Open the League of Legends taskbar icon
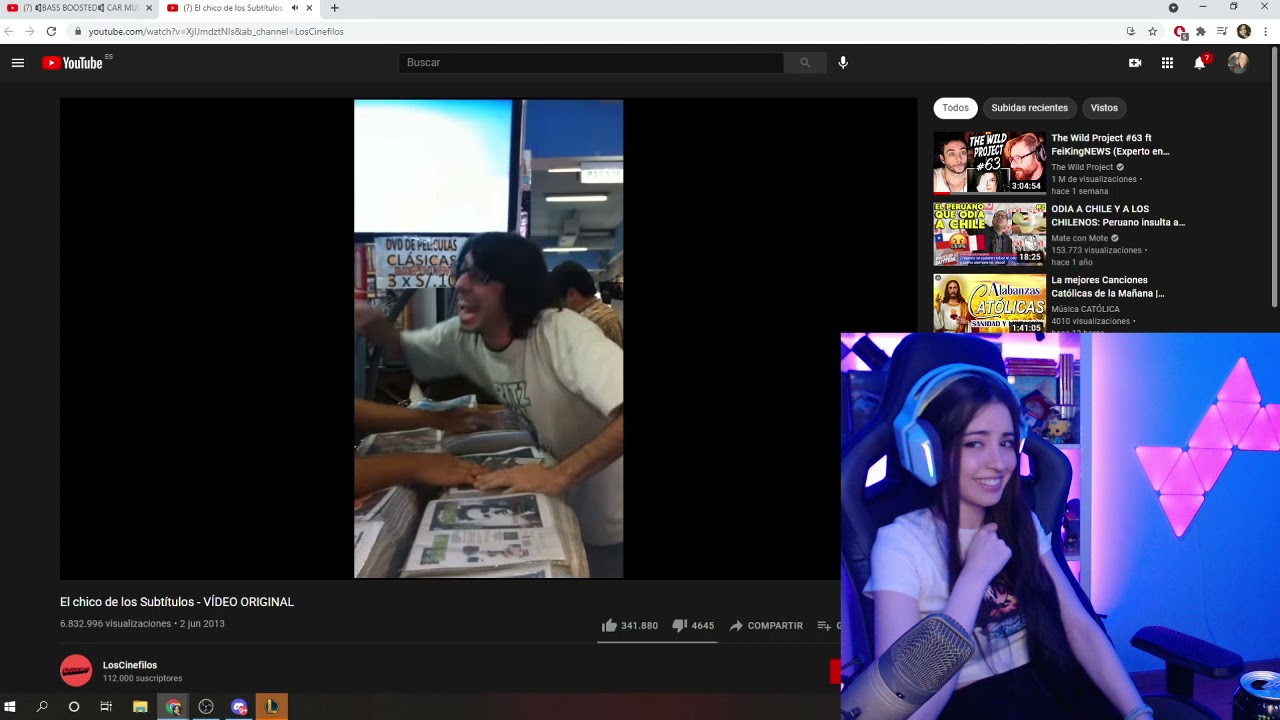 coord(271,707)
